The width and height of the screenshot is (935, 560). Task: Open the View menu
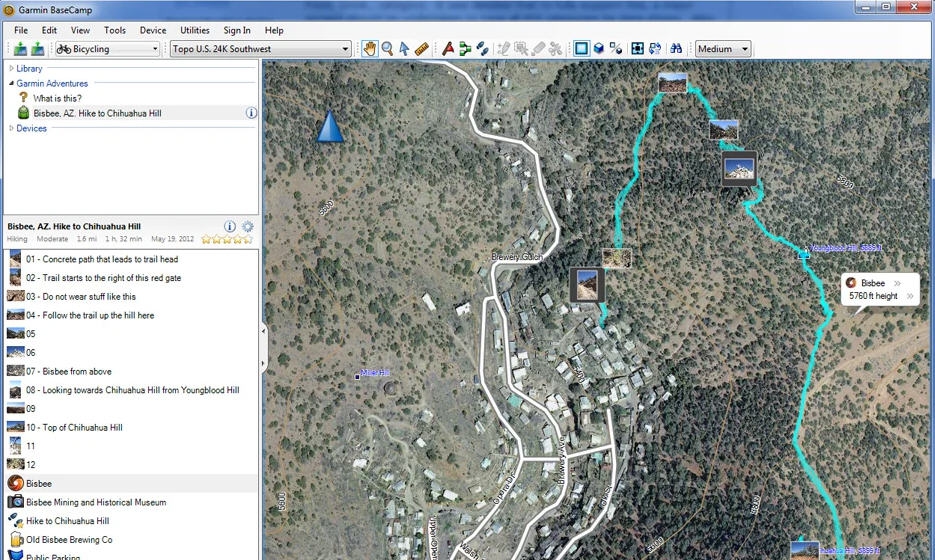tap(81, 30)
